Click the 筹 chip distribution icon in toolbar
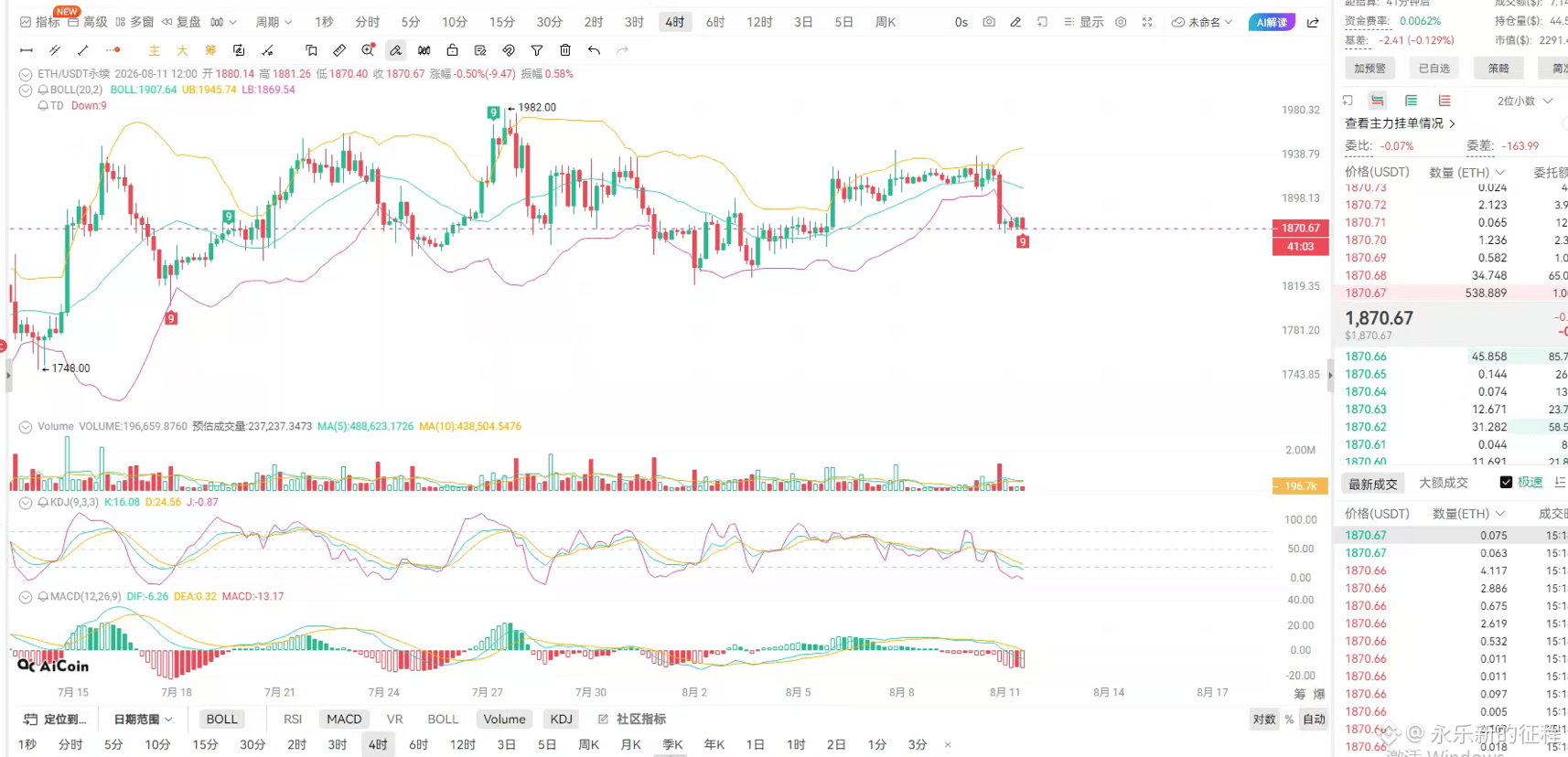 tap(210, 50)
